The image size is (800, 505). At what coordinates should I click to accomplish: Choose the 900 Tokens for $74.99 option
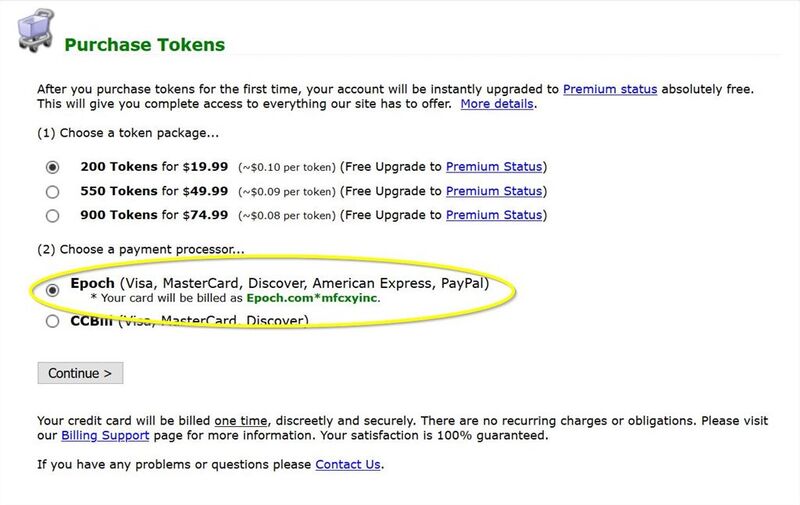[52, 216]
